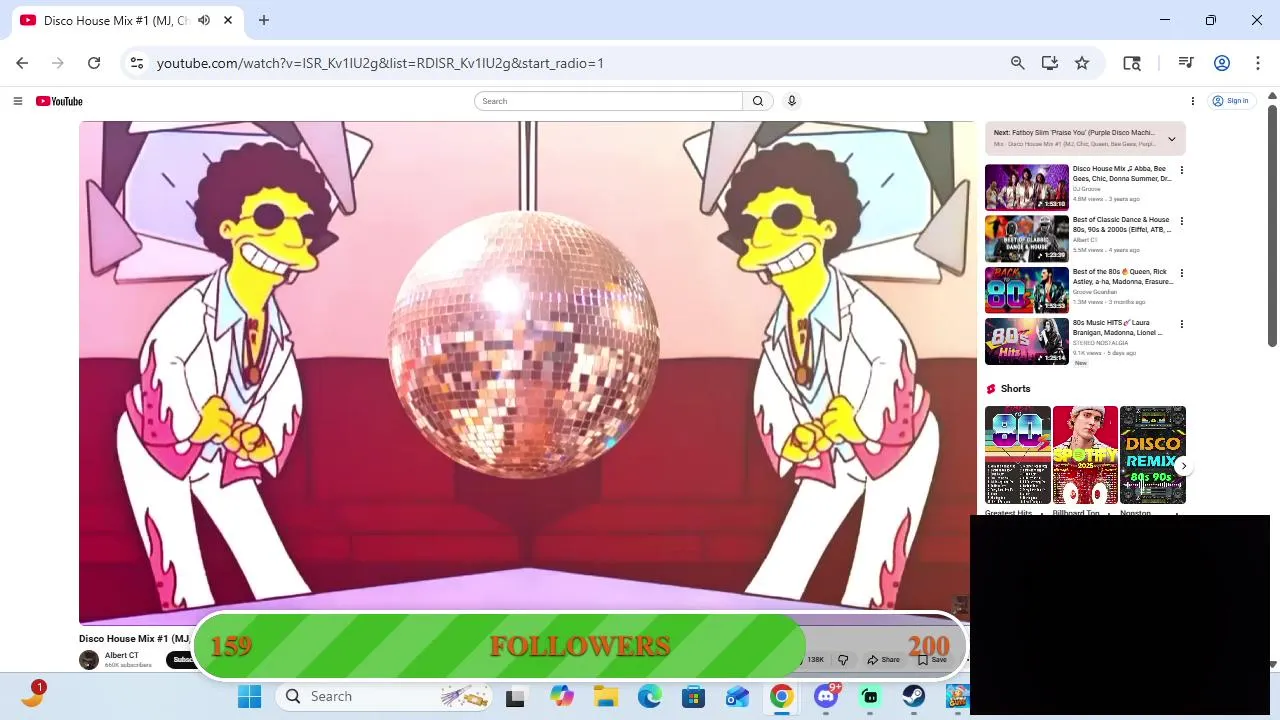Open the Albert CT channel name link
The width and height of the screenshot is (1280, 720).
tap(122, 656)
